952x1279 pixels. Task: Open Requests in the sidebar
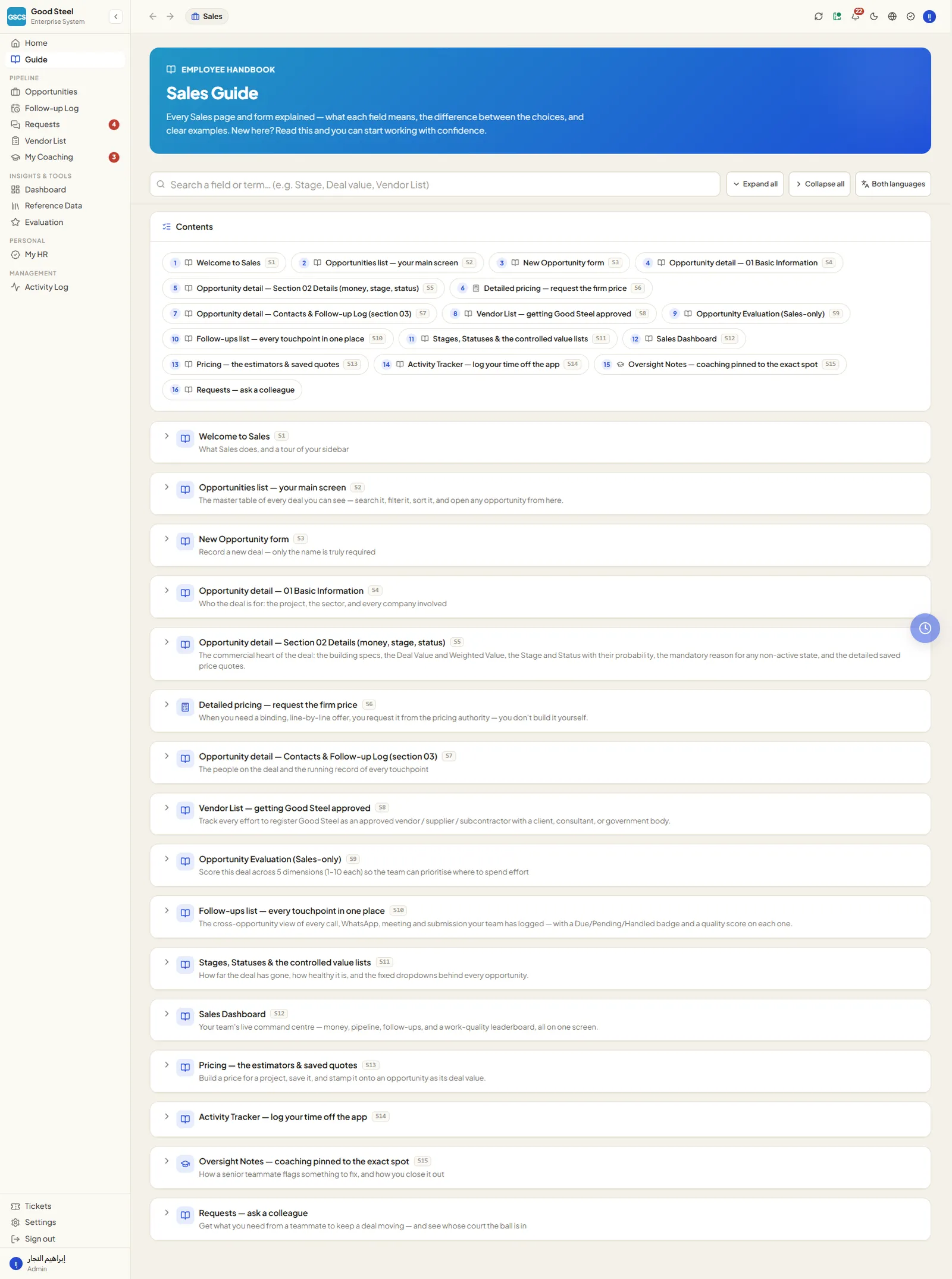(65, 124)
